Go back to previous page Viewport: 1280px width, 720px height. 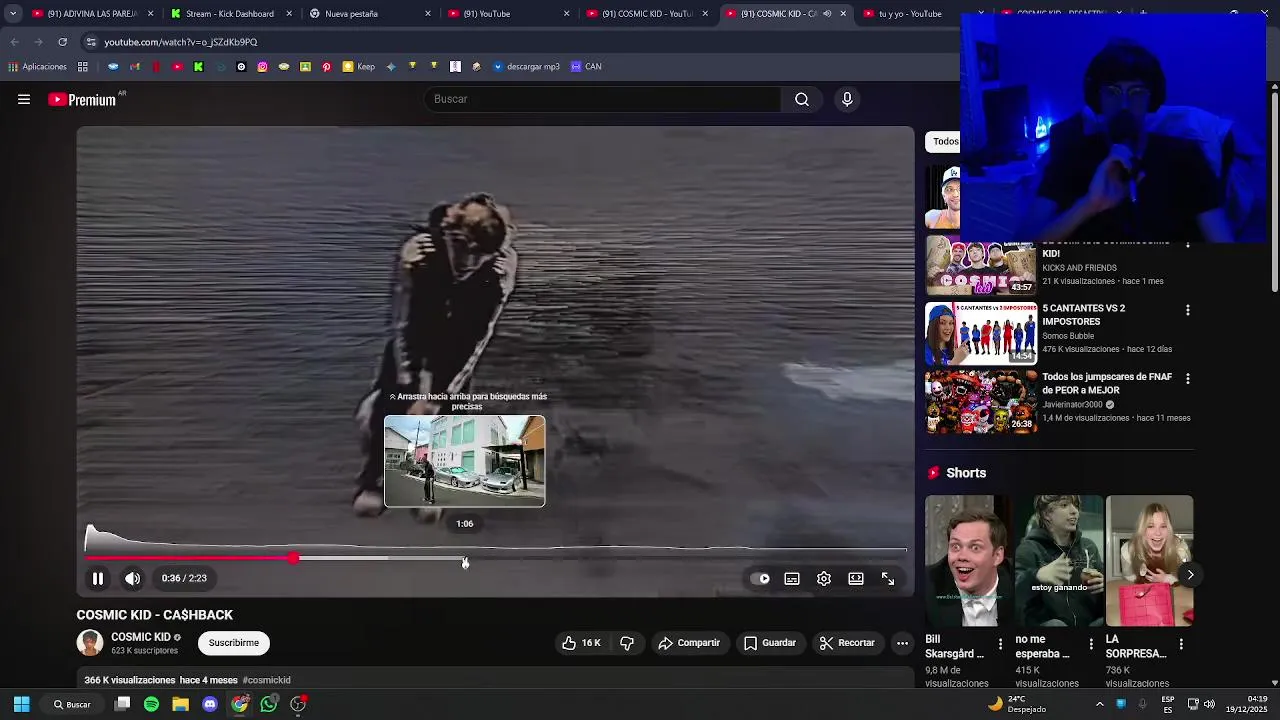(15, 42)
